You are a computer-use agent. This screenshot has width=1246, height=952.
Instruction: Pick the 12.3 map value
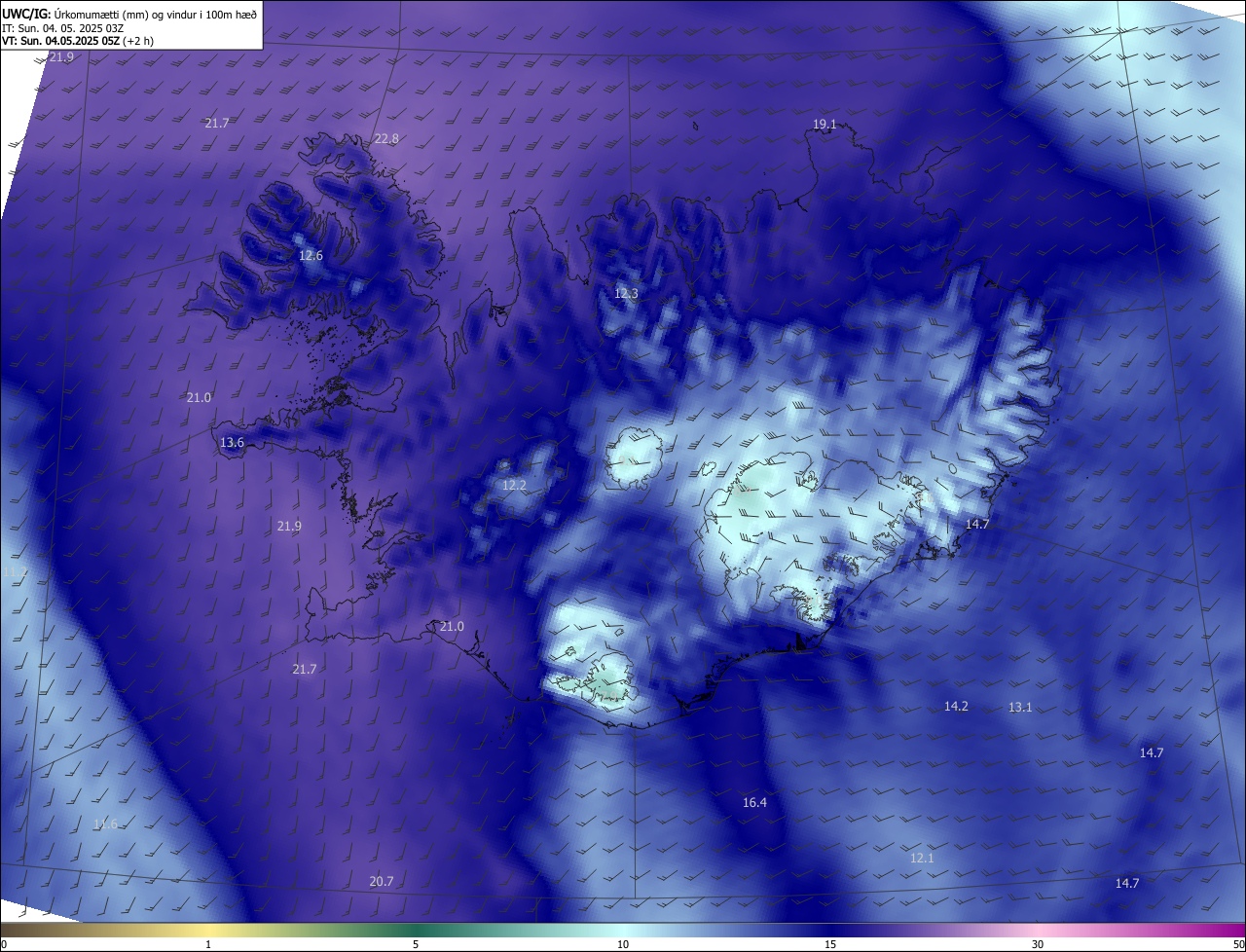point(626,293)
